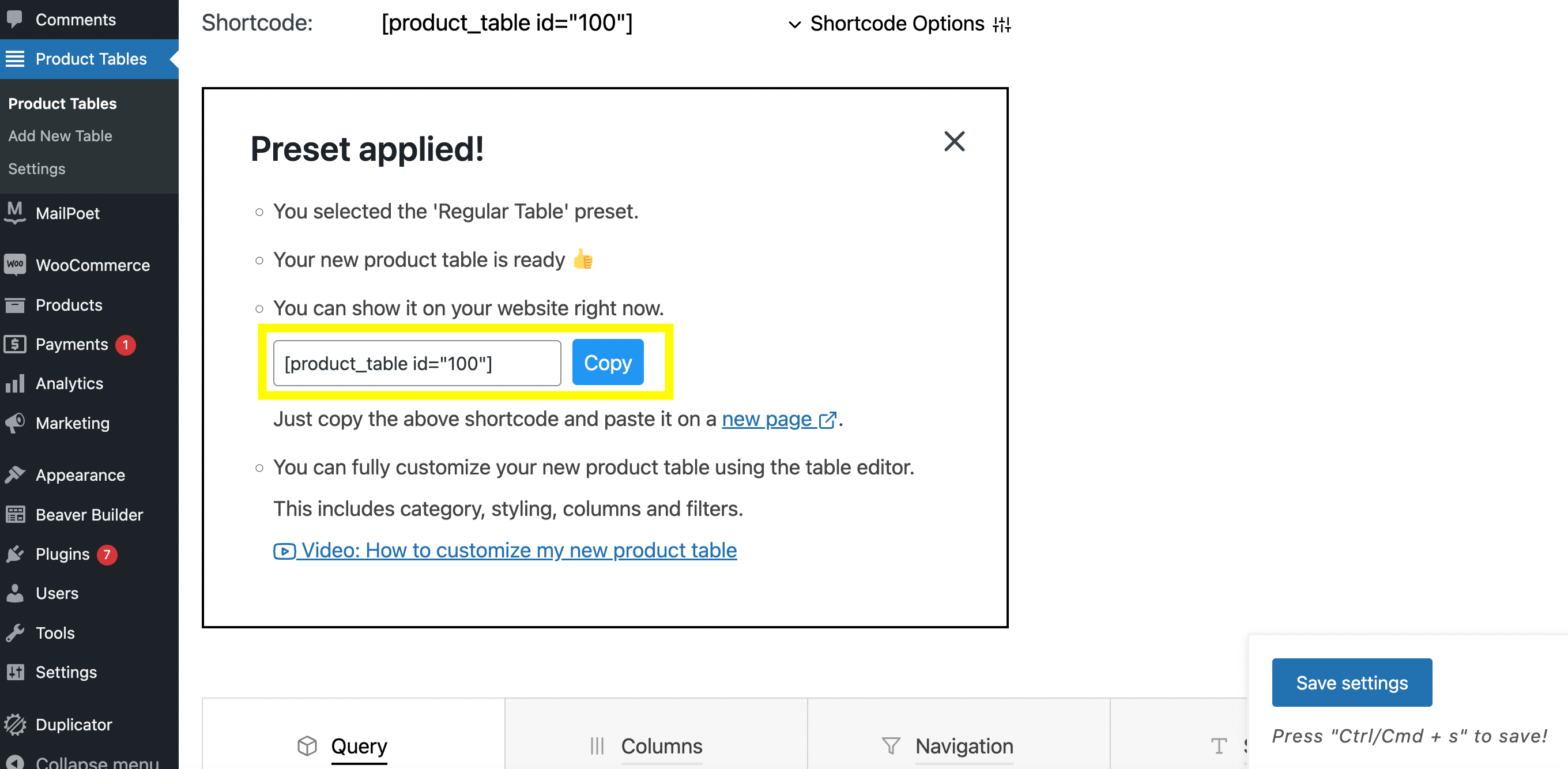Collapse the admin sidebar menu
1568x769 pixels.
coord(85,762)
